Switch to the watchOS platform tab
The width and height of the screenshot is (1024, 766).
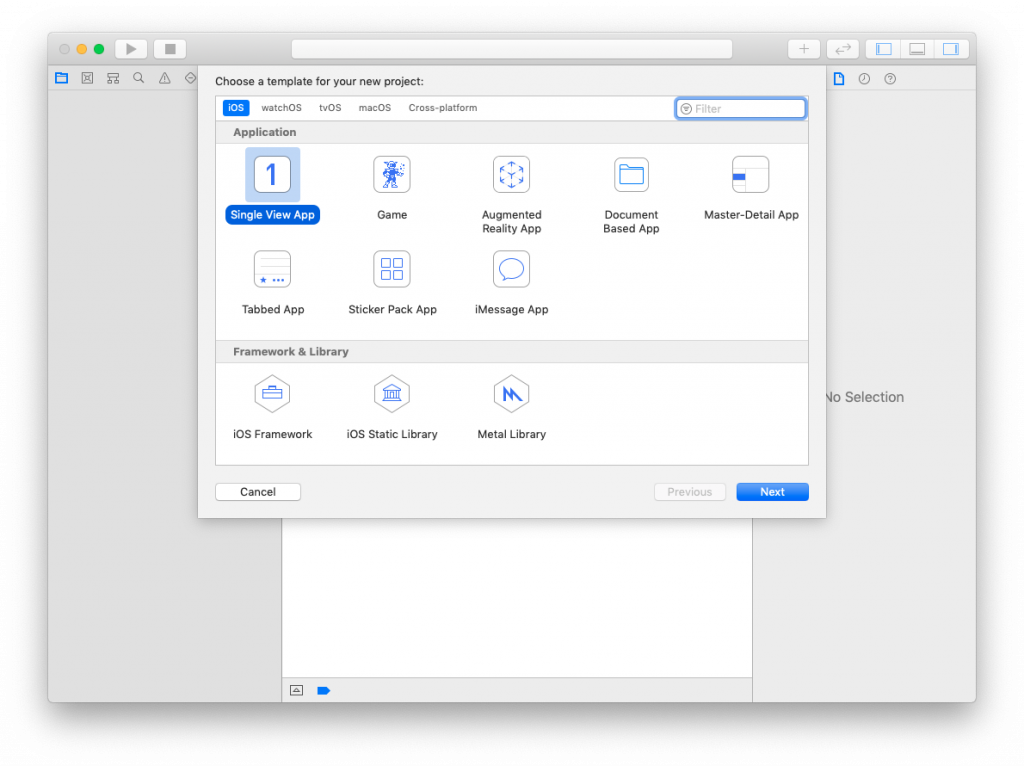point(281,108)
